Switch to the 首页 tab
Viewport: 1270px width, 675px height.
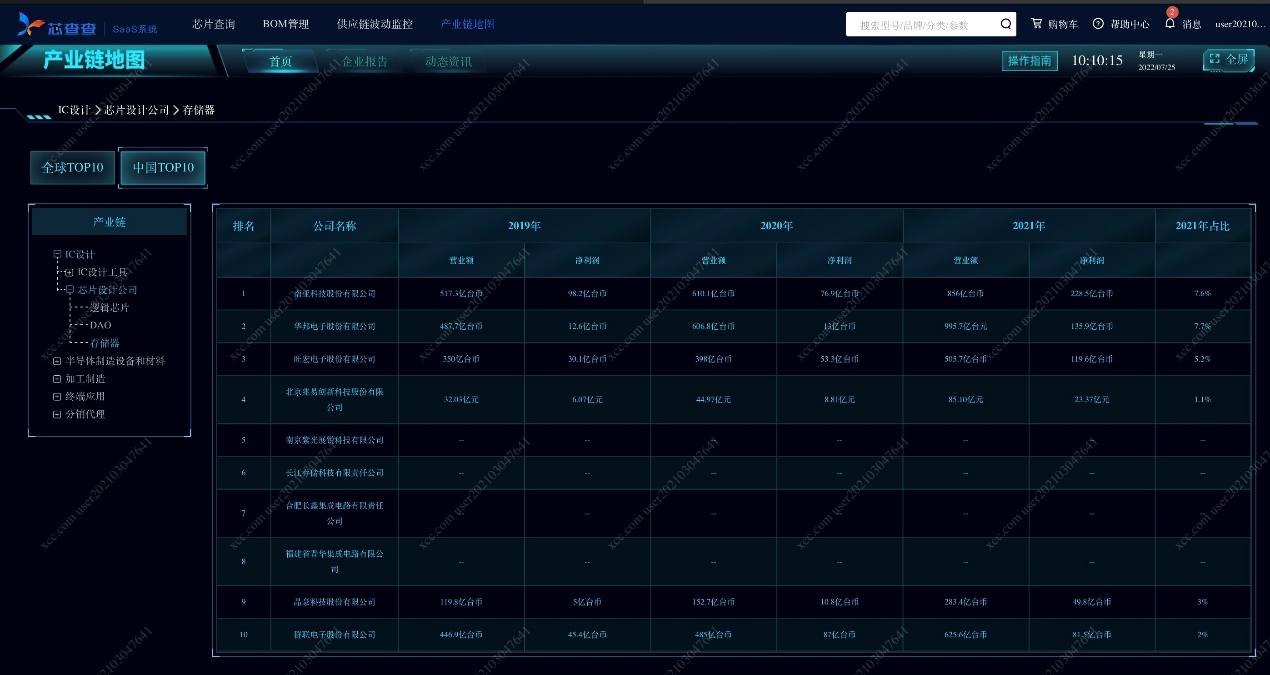[281, 62]
